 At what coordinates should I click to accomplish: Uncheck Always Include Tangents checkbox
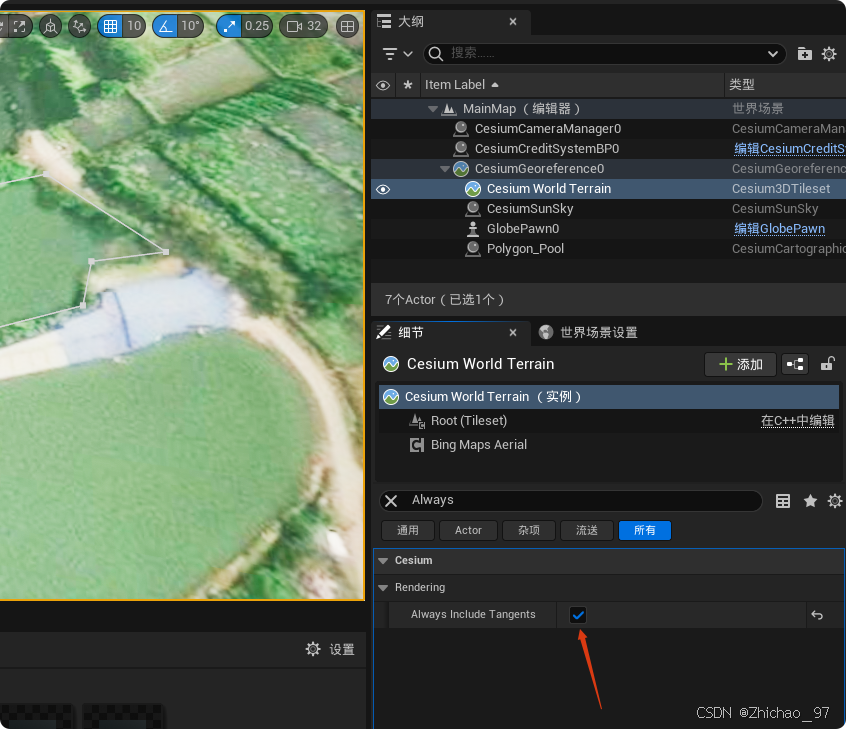[x=578, y=615]
